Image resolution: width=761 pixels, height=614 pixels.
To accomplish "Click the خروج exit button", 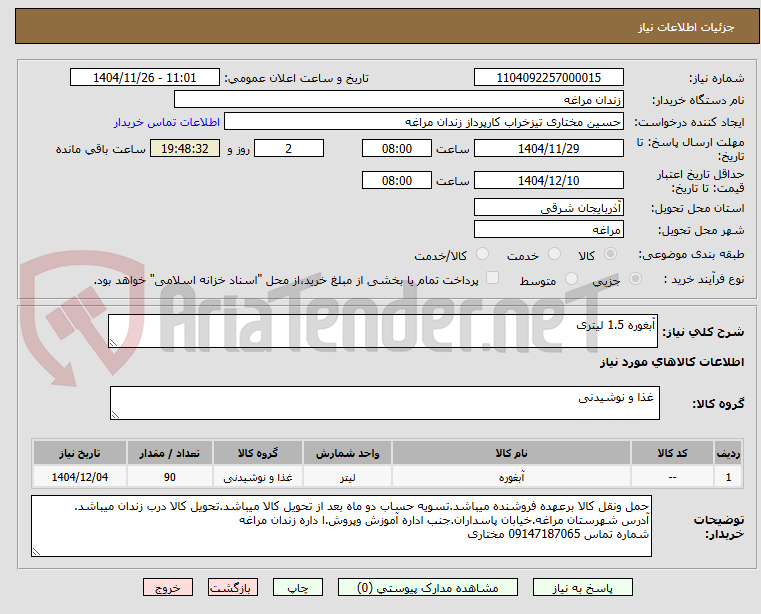I will 167,587.
